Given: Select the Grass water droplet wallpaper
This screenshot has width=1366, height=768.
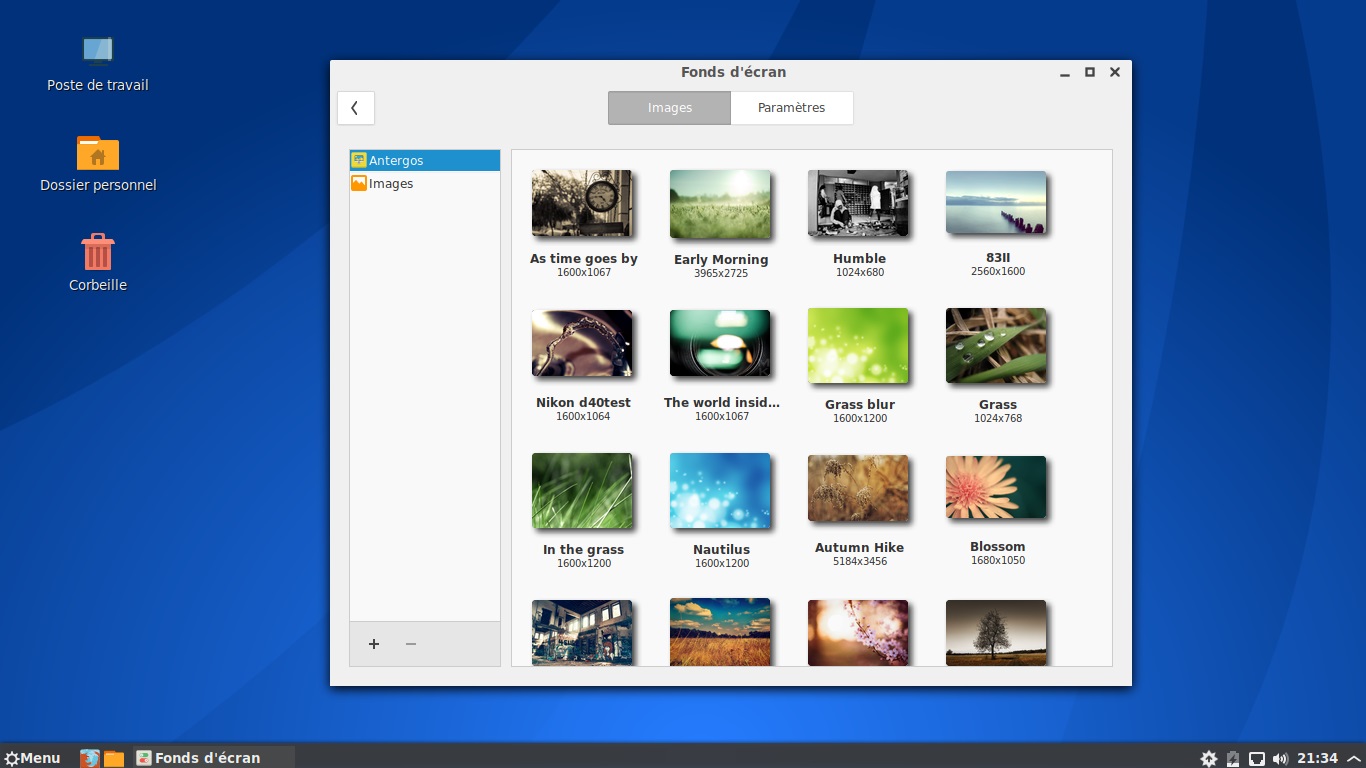Looking at the screenshot, I should (996, 345).
